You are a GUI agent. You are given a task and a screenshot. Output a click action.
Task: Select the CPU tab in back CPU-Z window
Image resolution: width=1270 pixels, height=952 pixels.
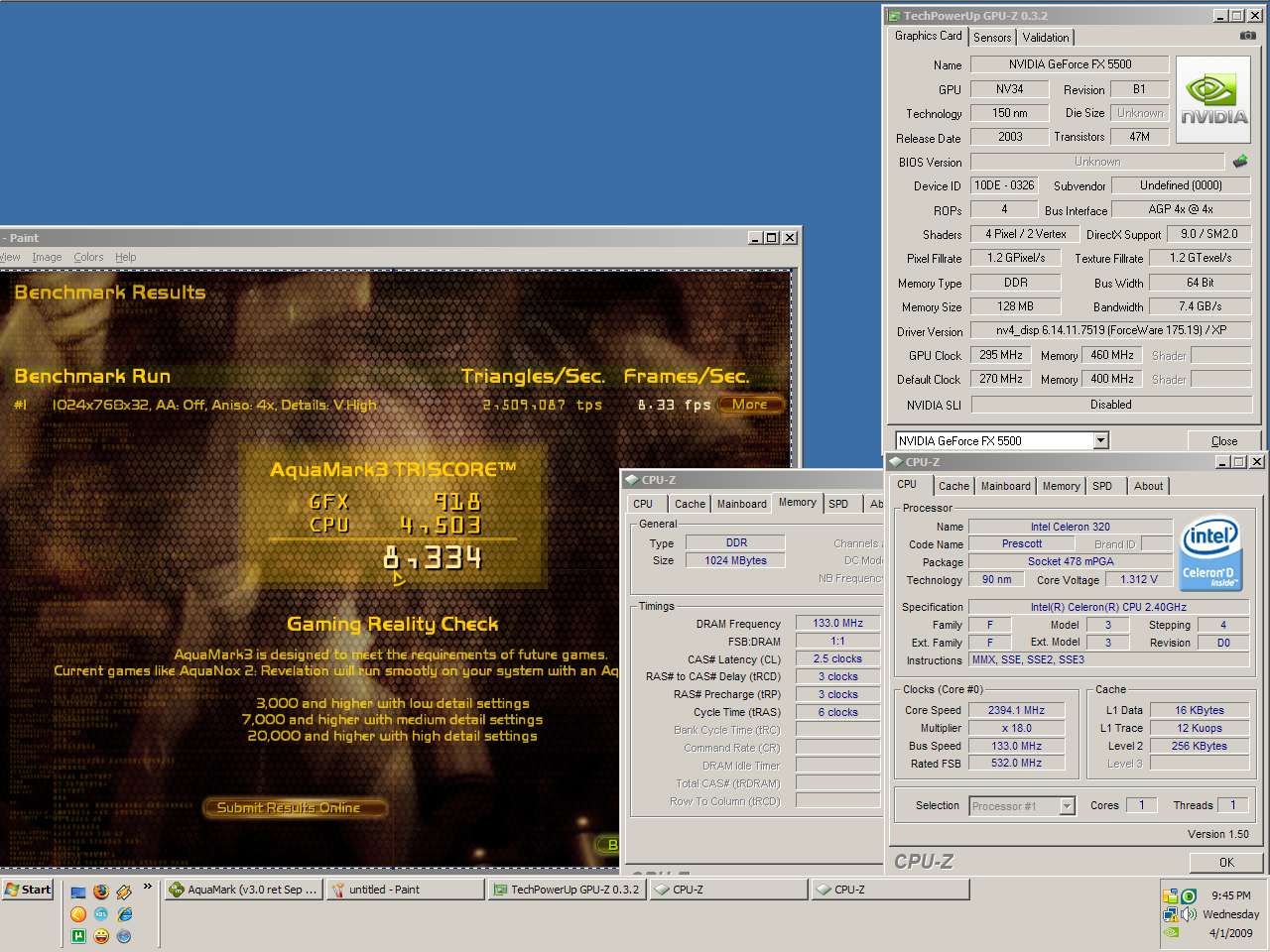(x=643, y=504)
